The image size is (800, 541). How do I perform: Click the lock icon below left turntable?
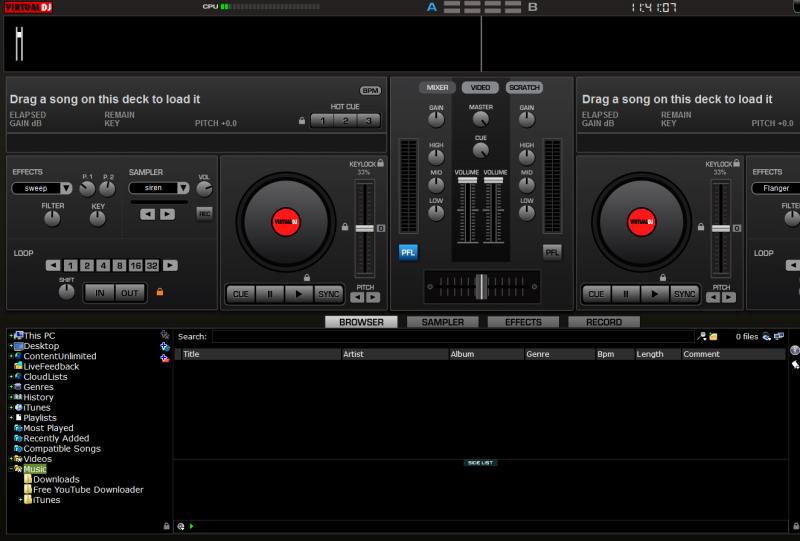coord(307,278)
